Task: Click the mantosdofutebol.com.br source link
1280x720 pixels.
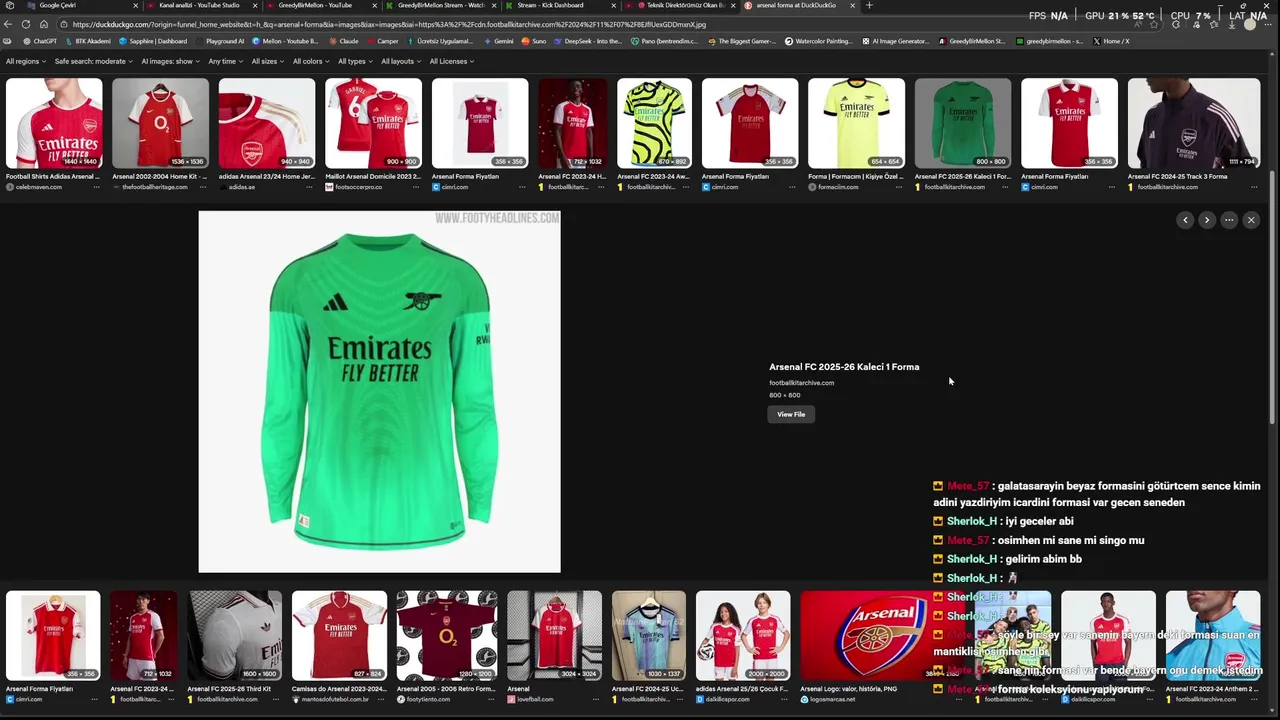Action: tap(336, 699)
